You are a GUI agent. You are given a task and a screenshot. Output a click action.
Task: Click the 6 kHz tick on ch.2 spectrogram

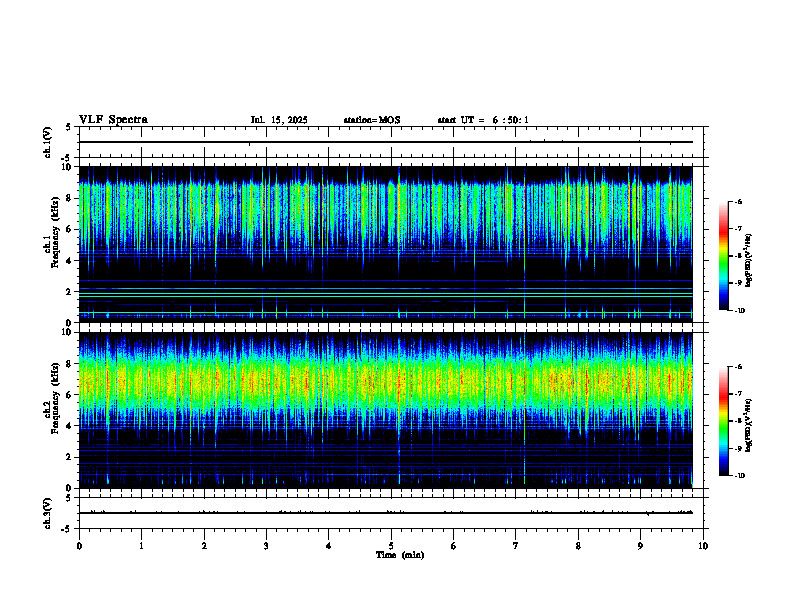pyautogui.click(x=69, y=395)
